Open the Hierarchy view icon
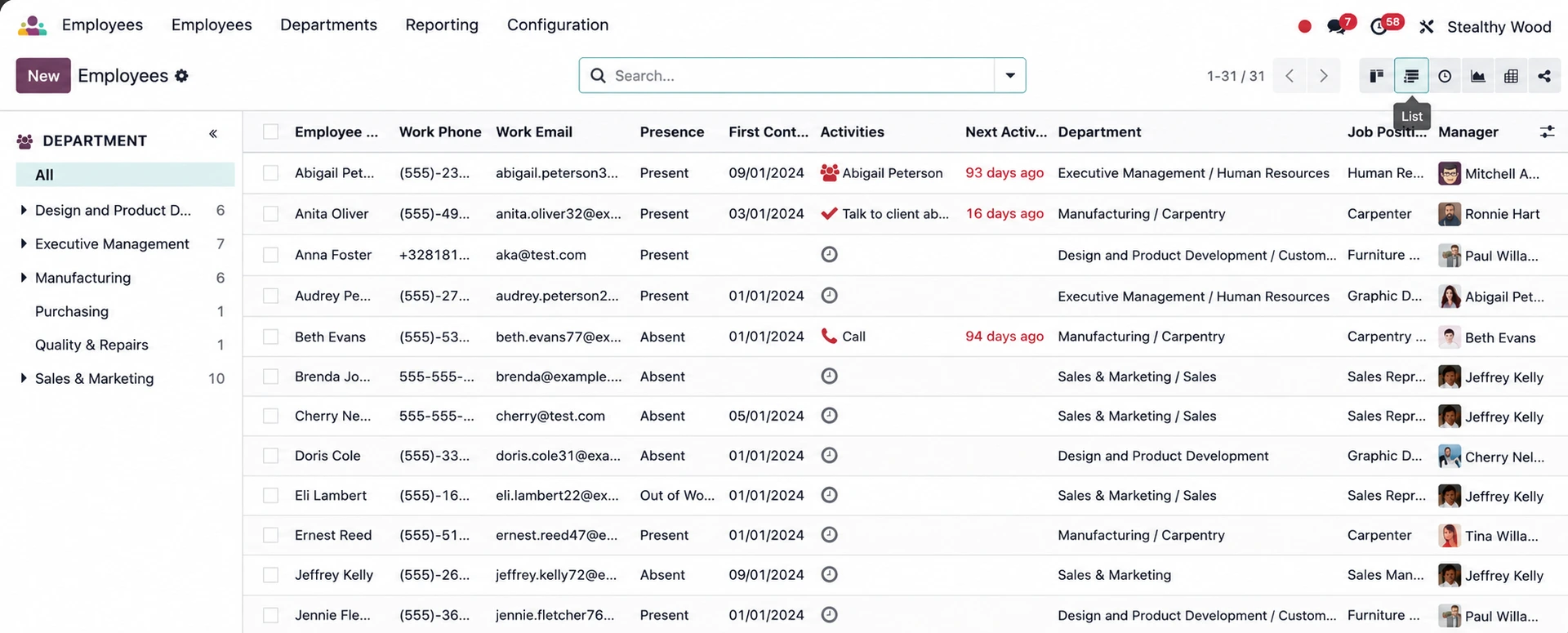The width and height of the screenshot is (1568, 633). tap(1544, 76)
